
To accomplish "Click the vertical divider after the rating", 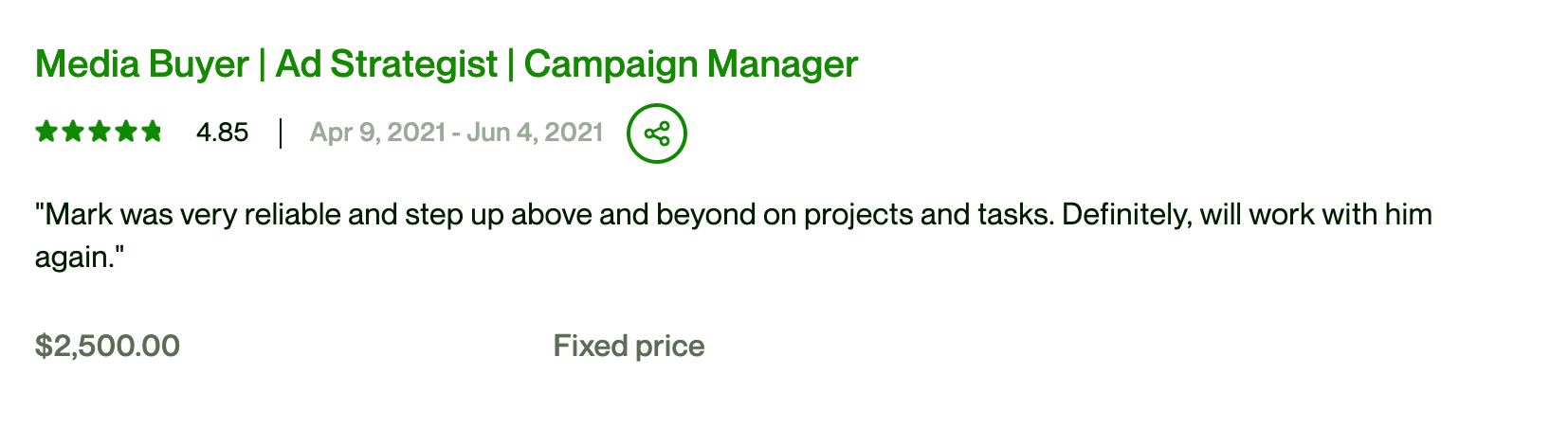I will coord(281,134).
